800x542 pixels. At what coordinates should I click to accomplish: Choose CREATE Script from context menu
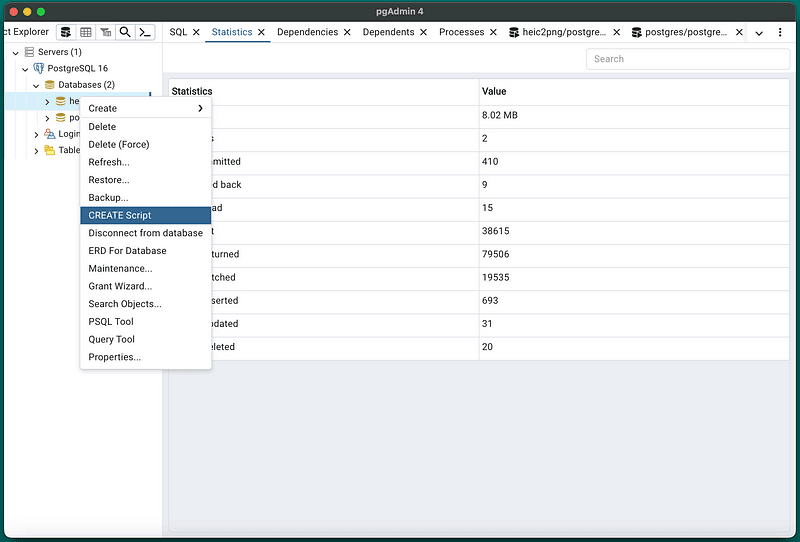pyautogui.click(x=145, y=215)
